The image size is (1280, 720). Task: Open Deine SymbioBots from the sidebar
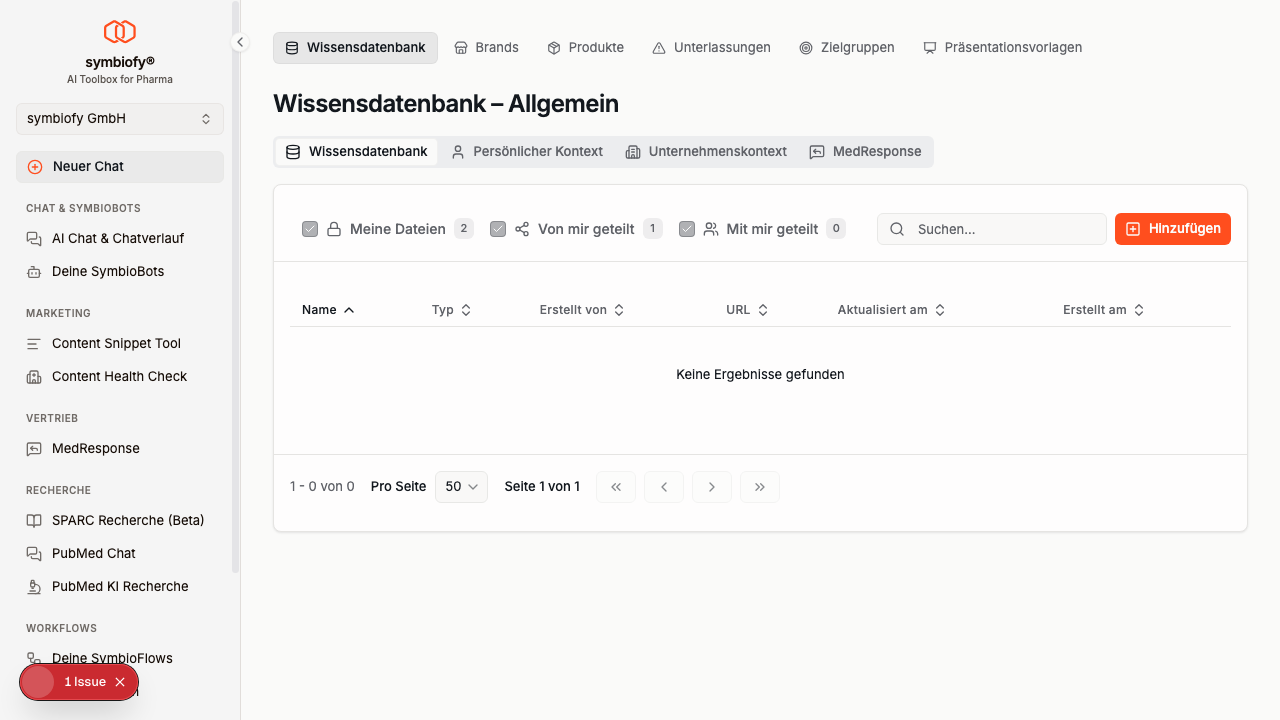click(107, 272)
